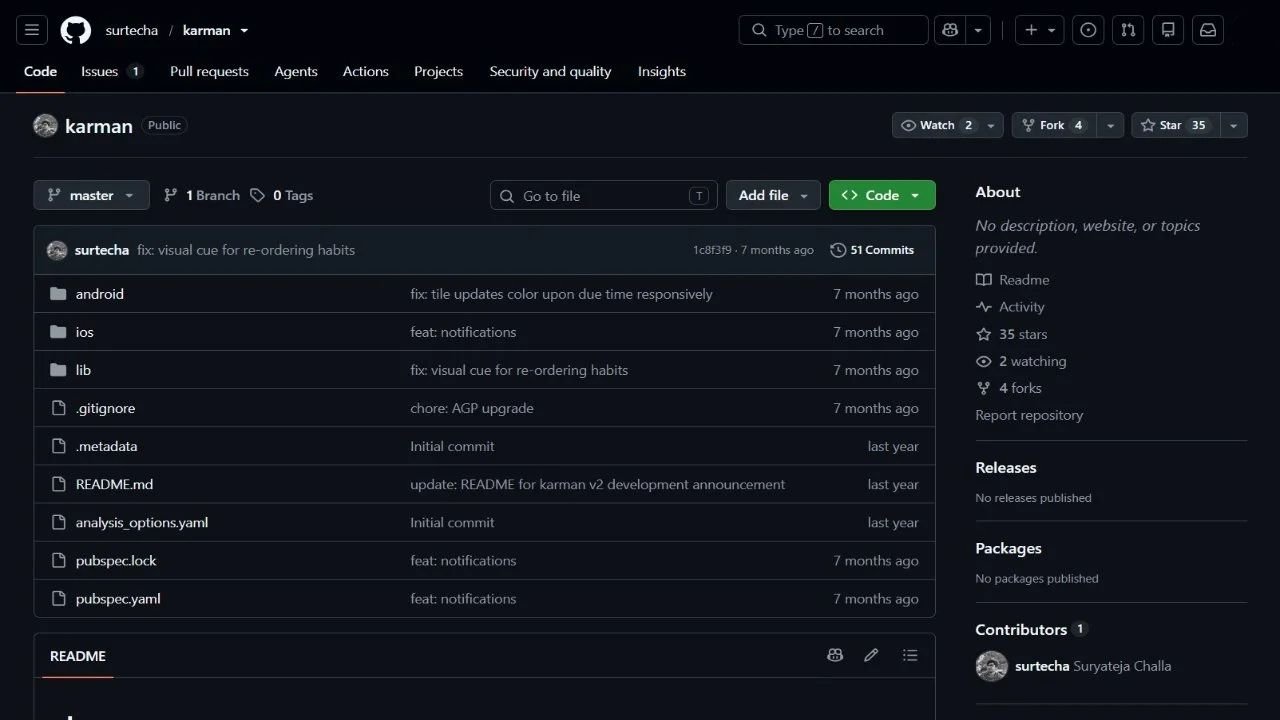
Task: Click the pubspec.yaml file icon
Action: [x=58, y=599]
